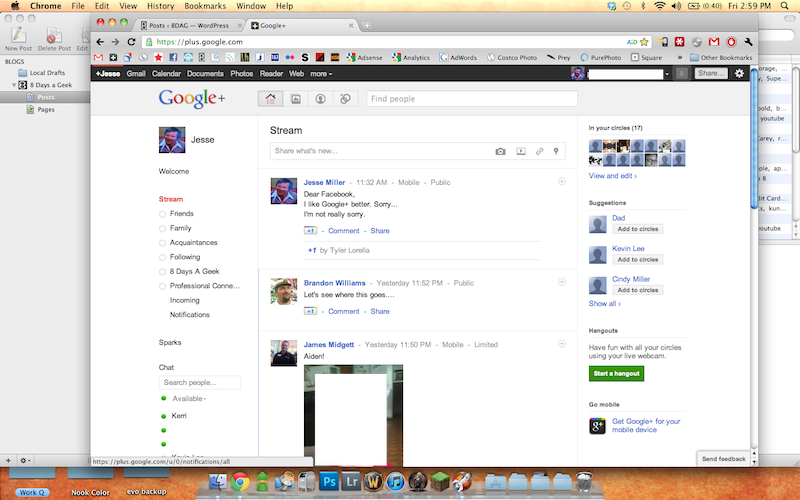Screen dimensions: 800x500
Task: Open the Facebook bookmark icon
Action: pyautogui.click(x=173, y=57)
